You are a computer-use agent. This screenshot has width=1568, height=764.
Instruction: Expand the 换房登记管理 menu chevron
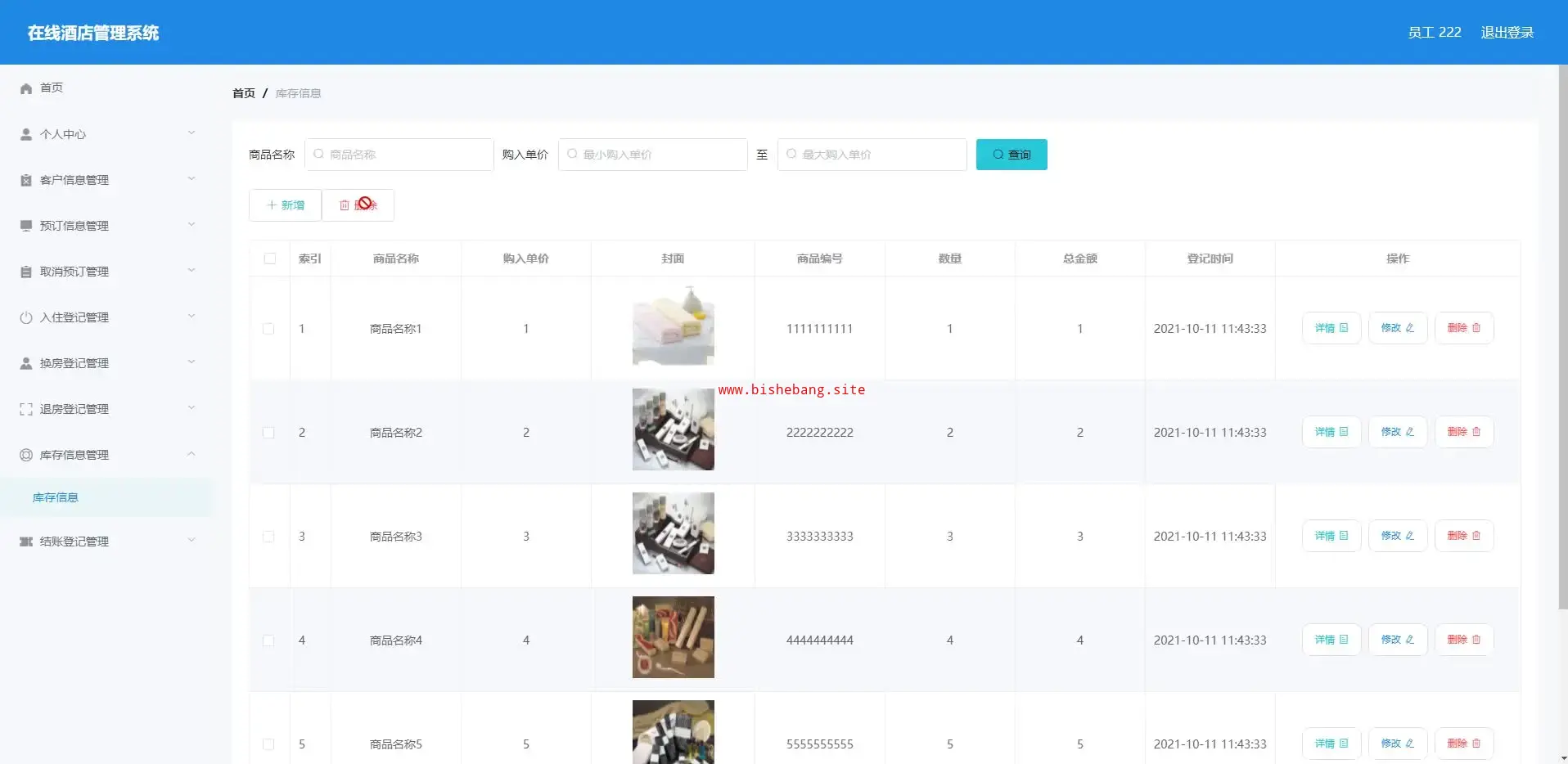click(x=191, y=362)
